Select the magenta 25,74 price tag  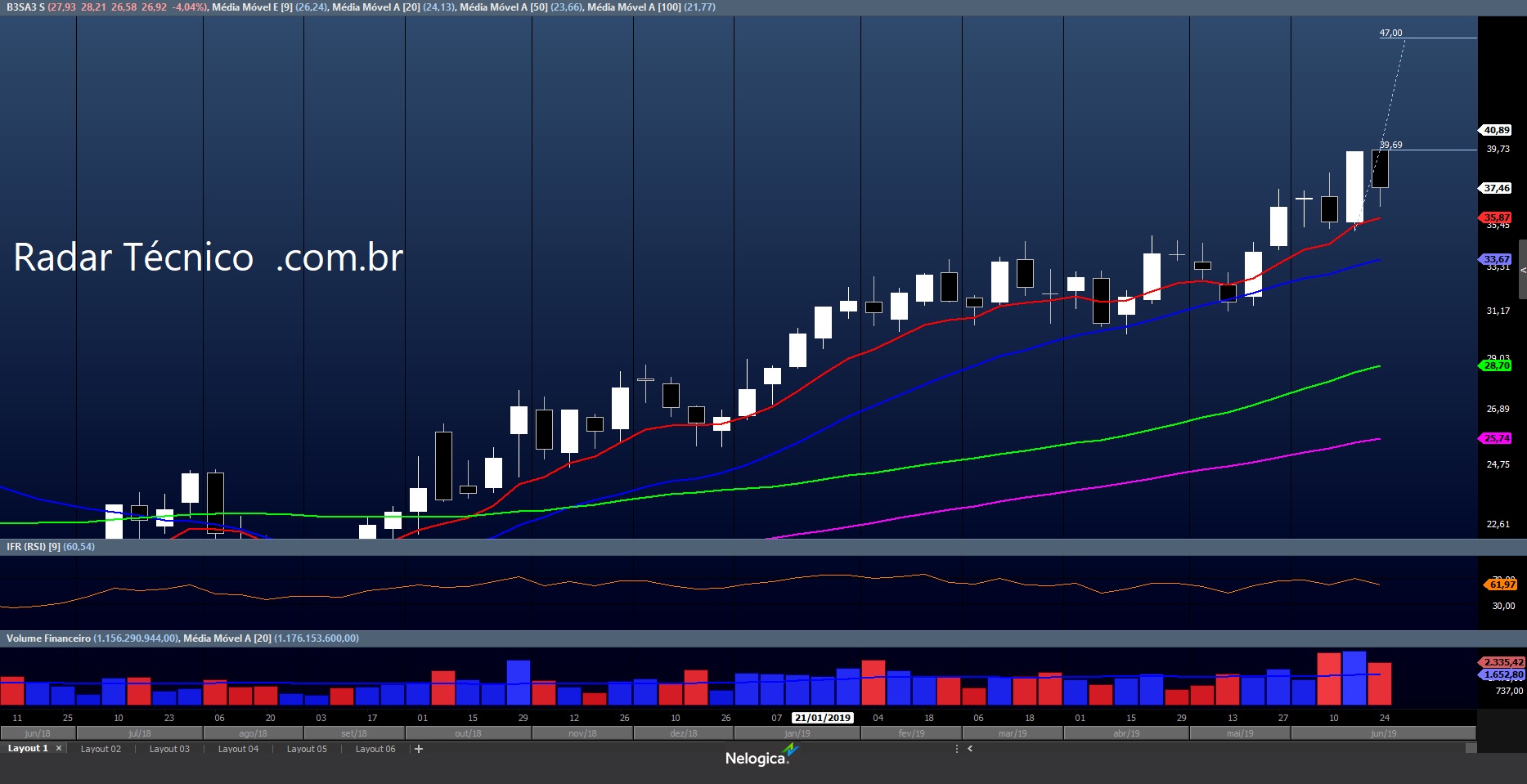[x=1497, y=438]
